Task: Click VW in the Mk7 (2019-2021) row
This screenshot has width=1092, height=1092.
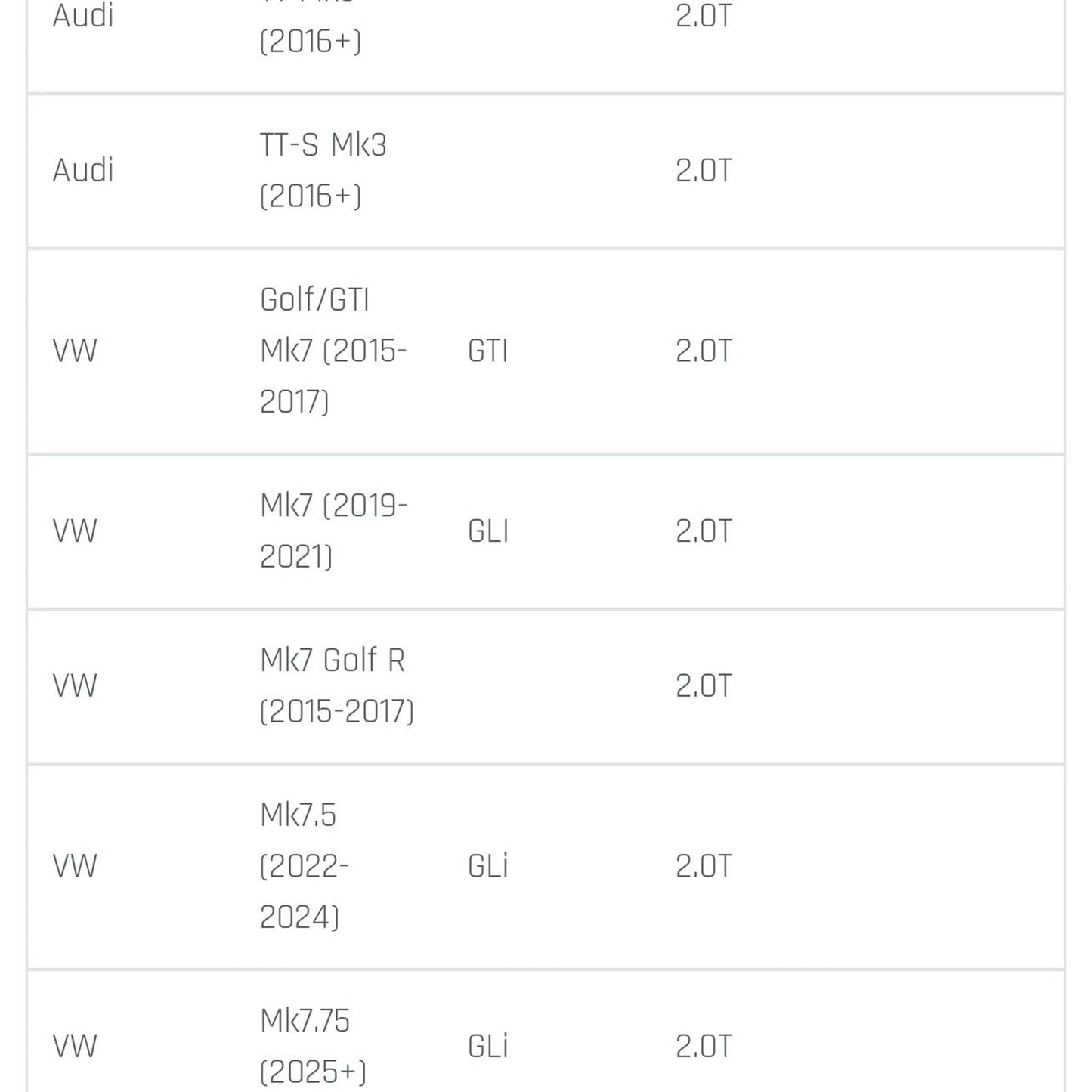Action: click(75, 531)
